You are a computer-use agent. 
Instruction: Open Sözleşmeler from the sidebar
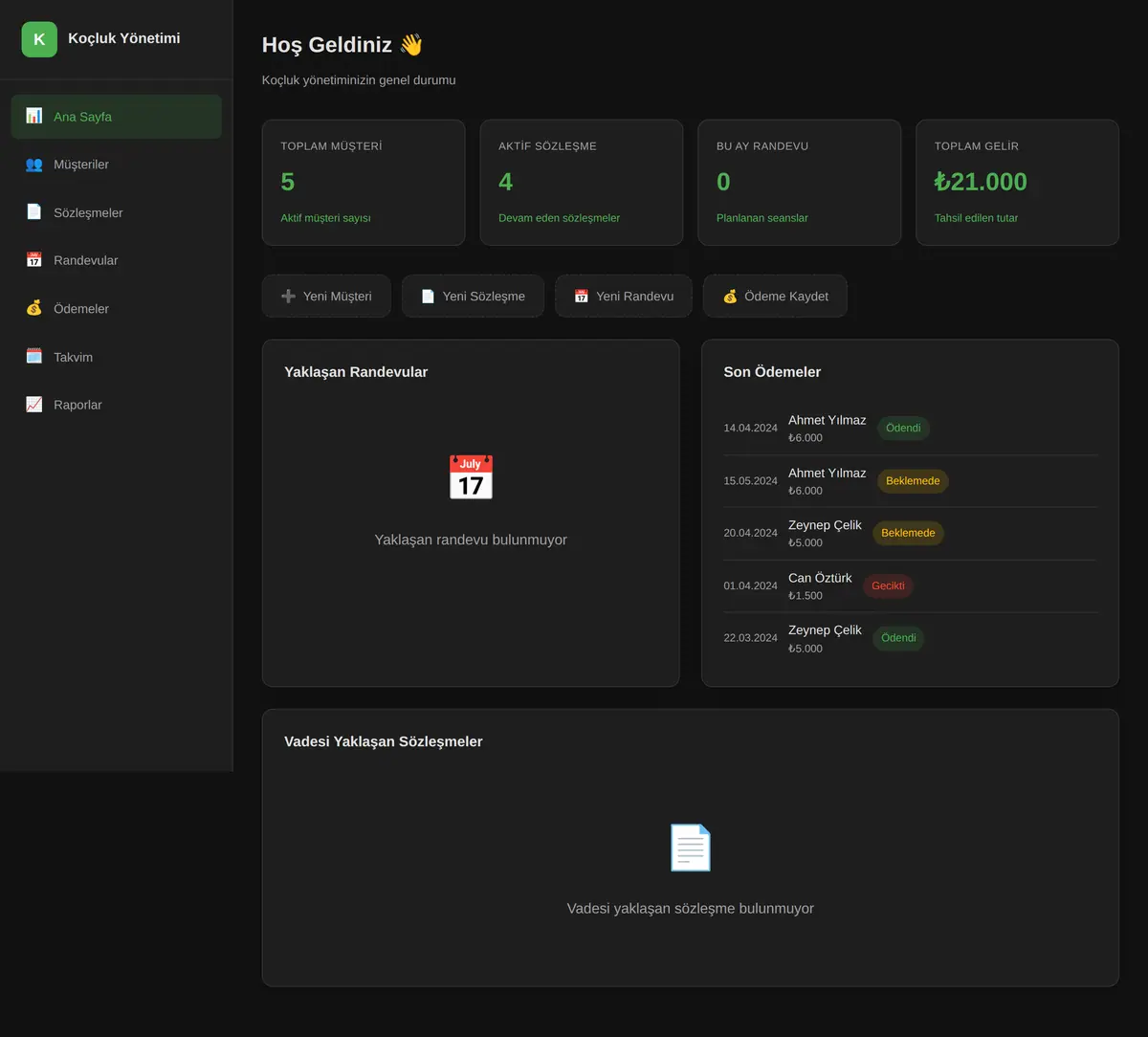(x=117, y=212)
